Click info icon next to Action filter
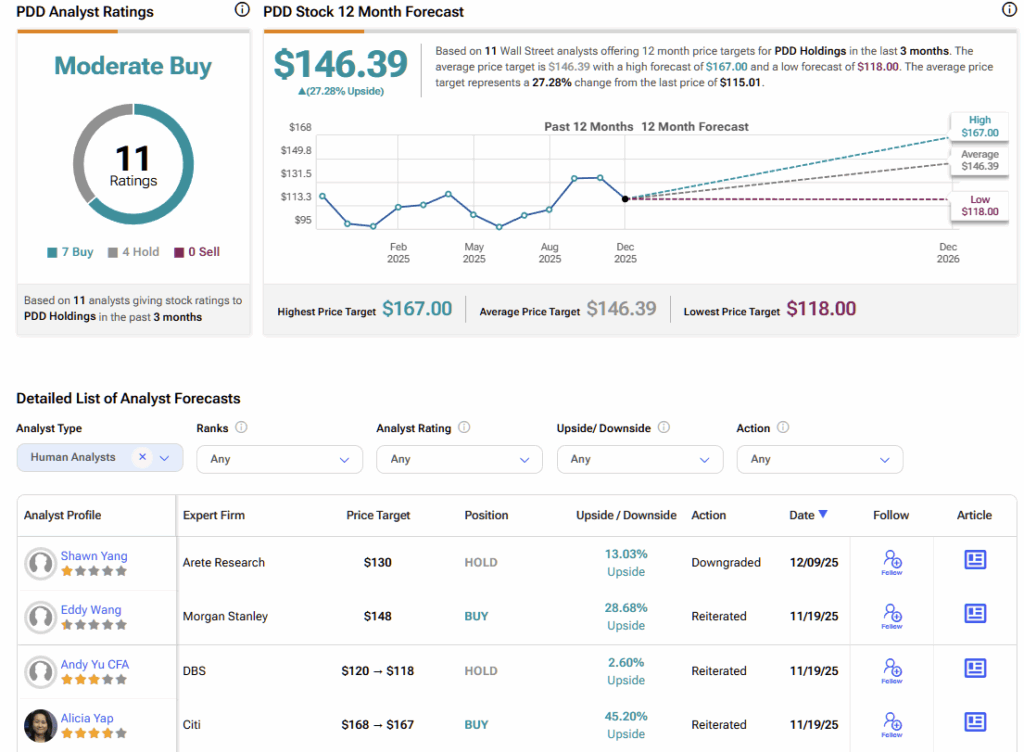 (782, 428)
